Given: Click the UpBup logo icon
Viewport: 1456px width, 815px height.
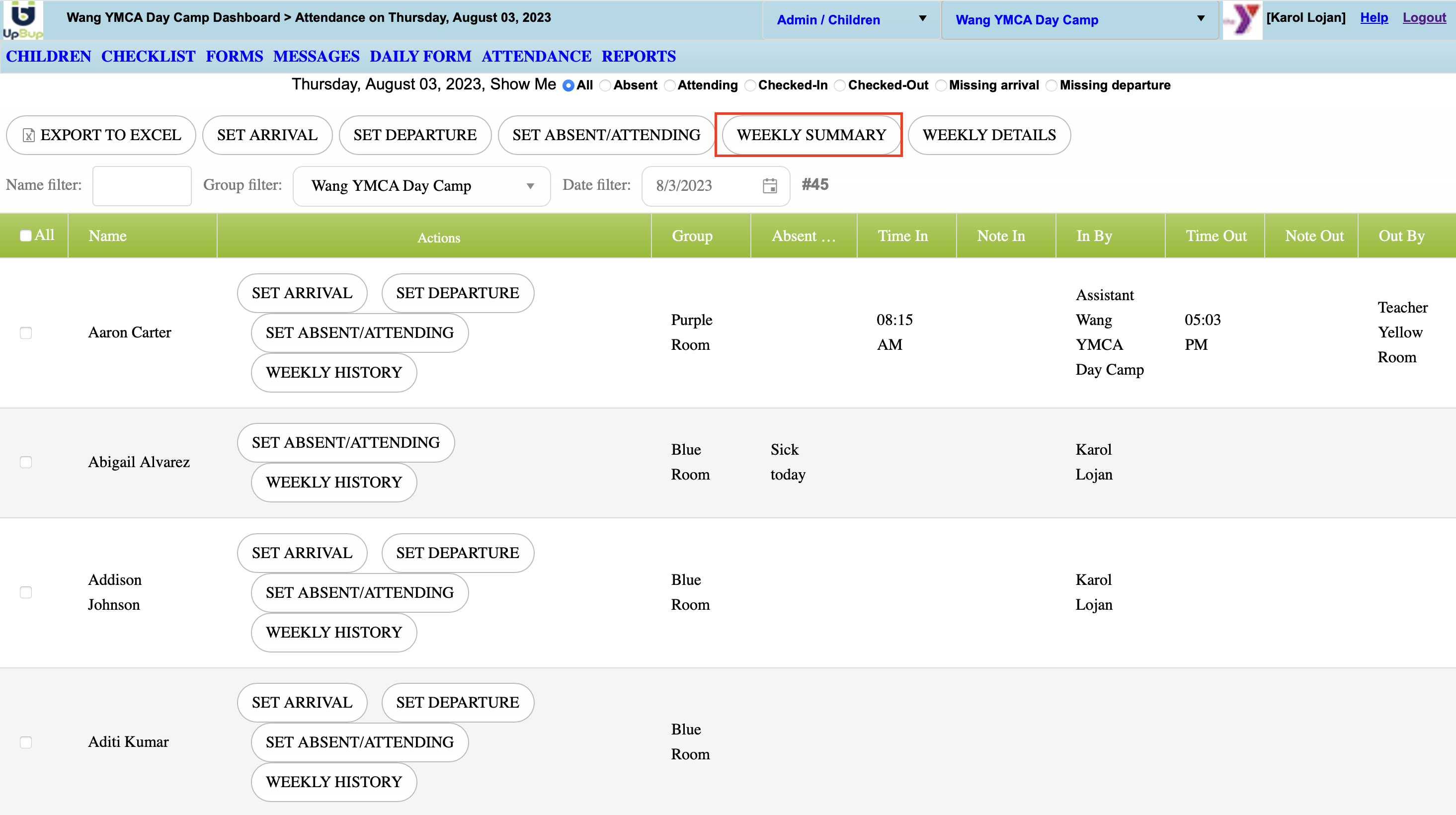Looking at the screenshot, I should pos(22,20).
